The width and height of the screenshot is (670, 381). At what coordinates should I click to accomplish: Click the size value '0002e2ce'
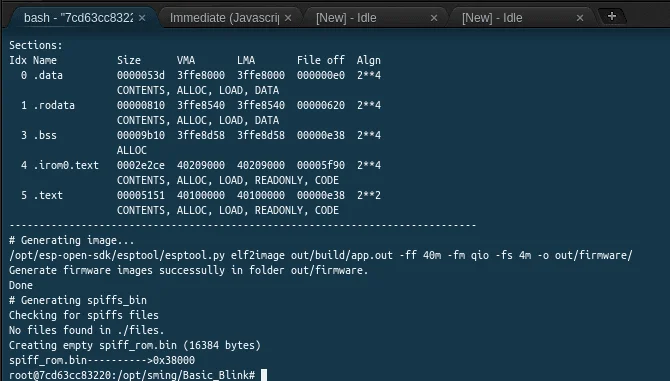click(x=141, y=165)
